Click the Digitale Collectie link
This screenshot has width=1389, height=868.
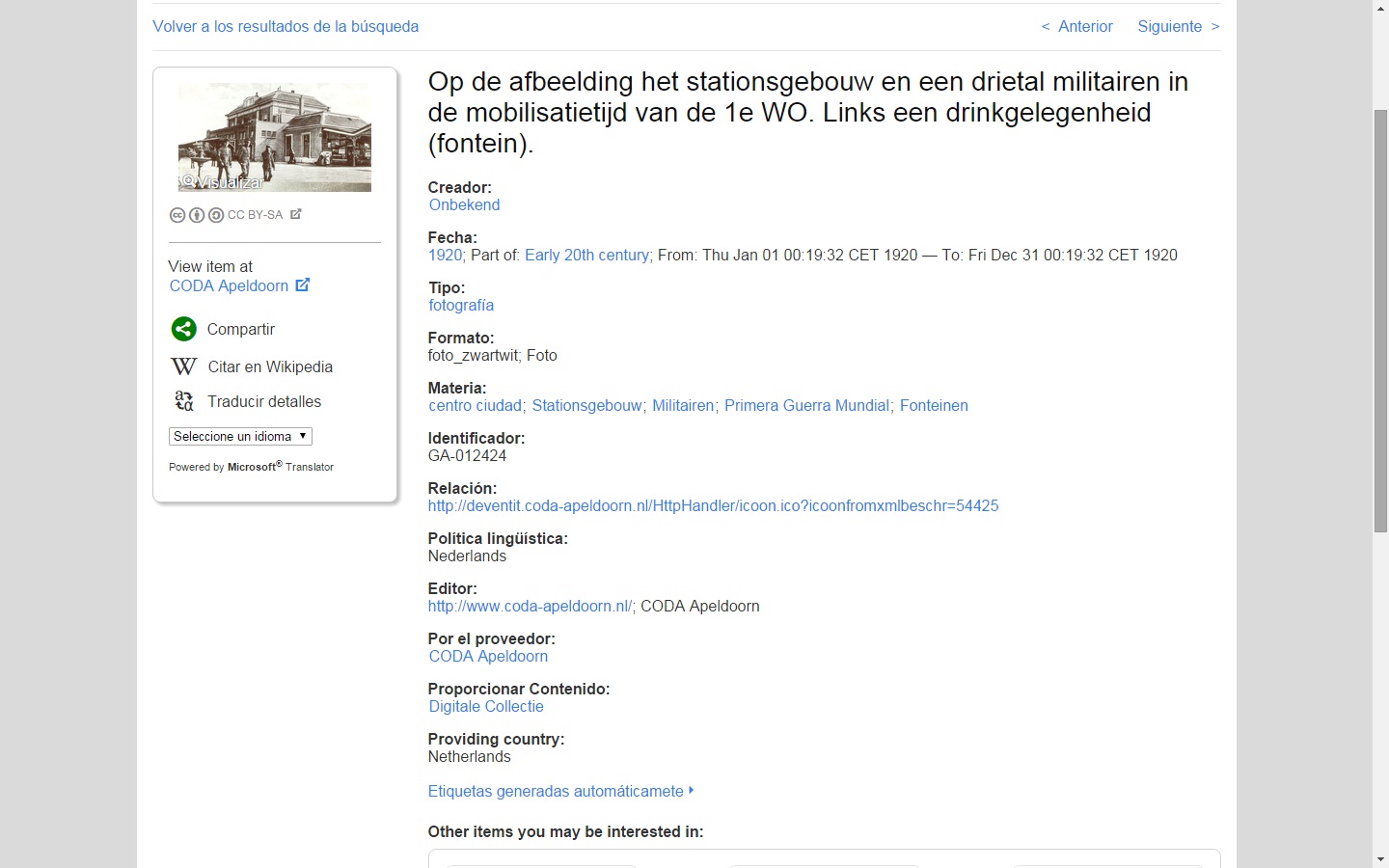(486, 706)
